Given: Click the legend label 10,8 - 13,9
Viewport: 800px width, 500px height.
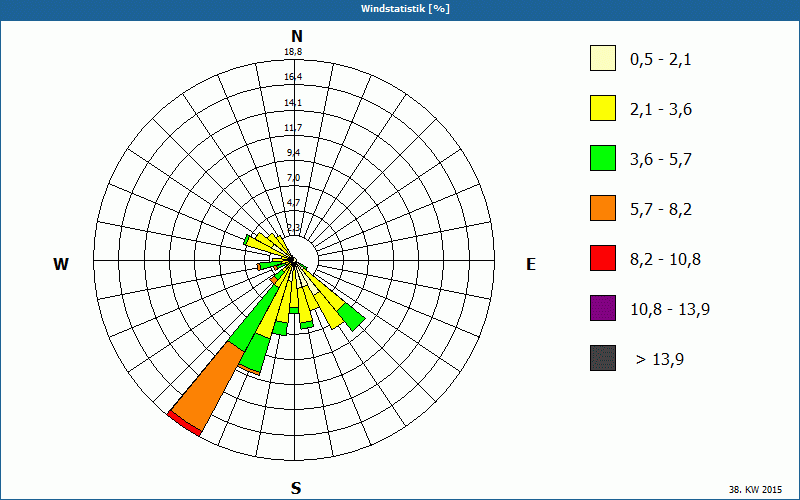Looking at the screenshot, I should (670, 310).
